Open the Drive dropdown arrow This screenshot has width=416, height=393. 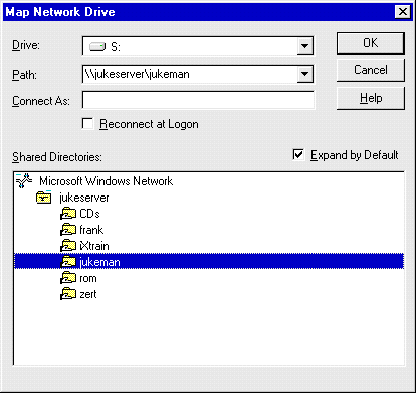click(x=305, y=46)
